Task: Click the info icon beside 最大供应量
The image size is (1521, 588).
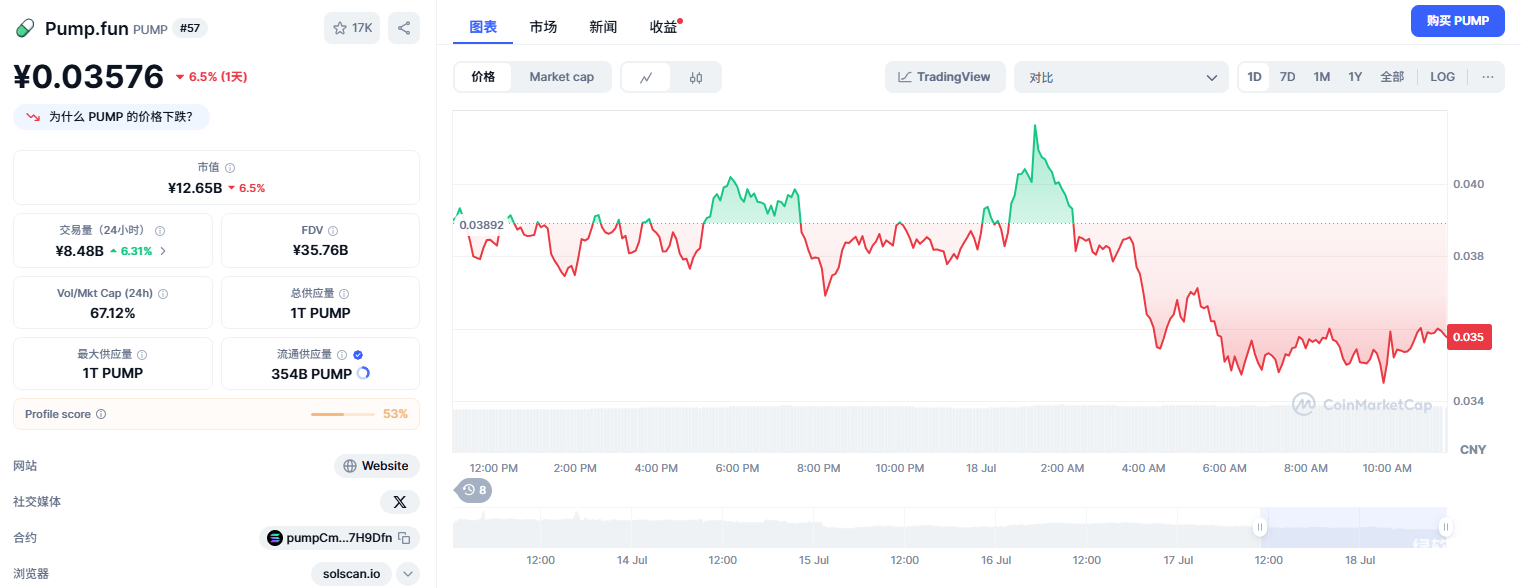Action: point(142,355)
